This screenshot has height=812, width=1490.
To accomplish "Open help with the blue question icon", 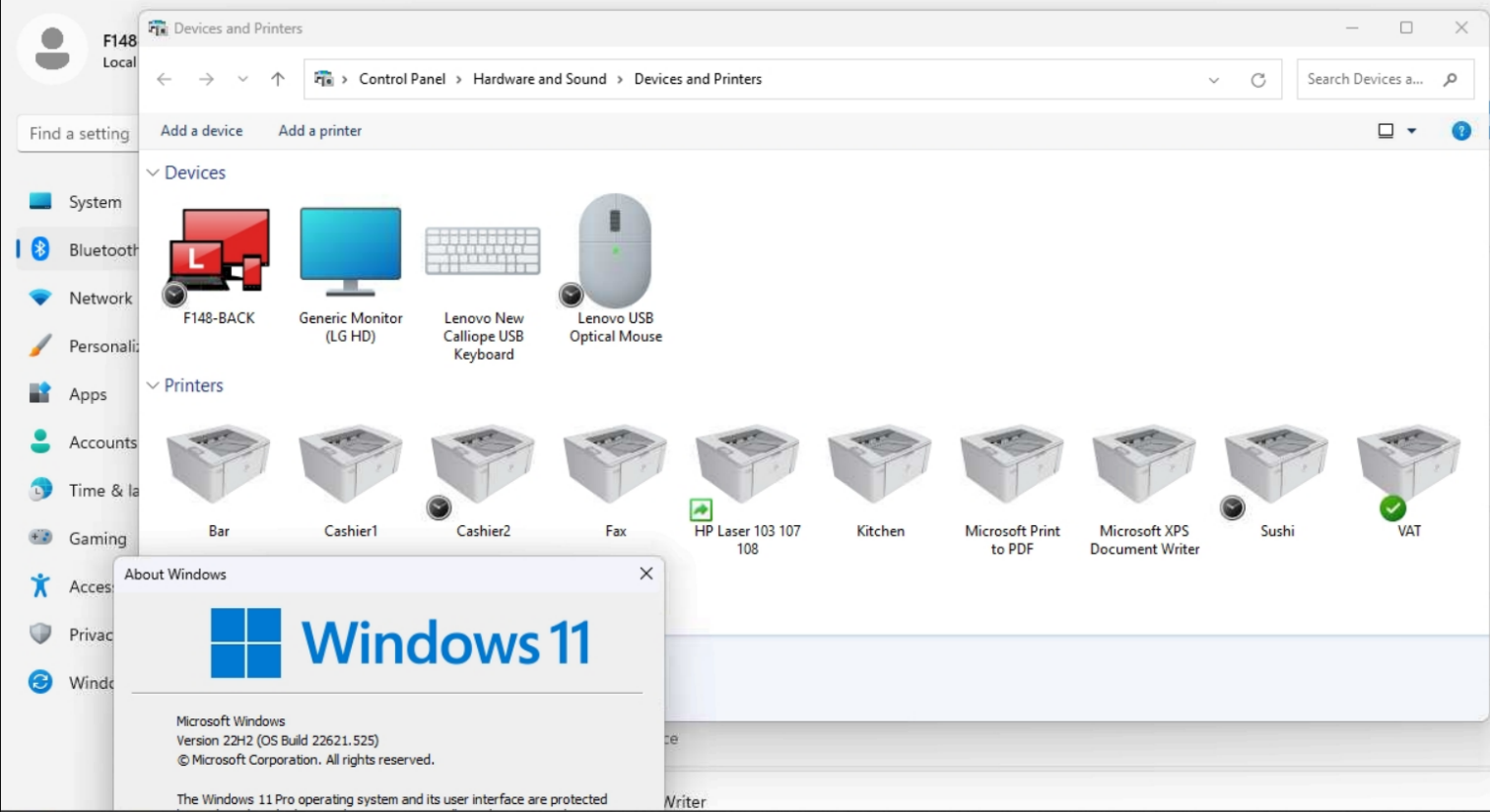I will tap(1461, 130).
